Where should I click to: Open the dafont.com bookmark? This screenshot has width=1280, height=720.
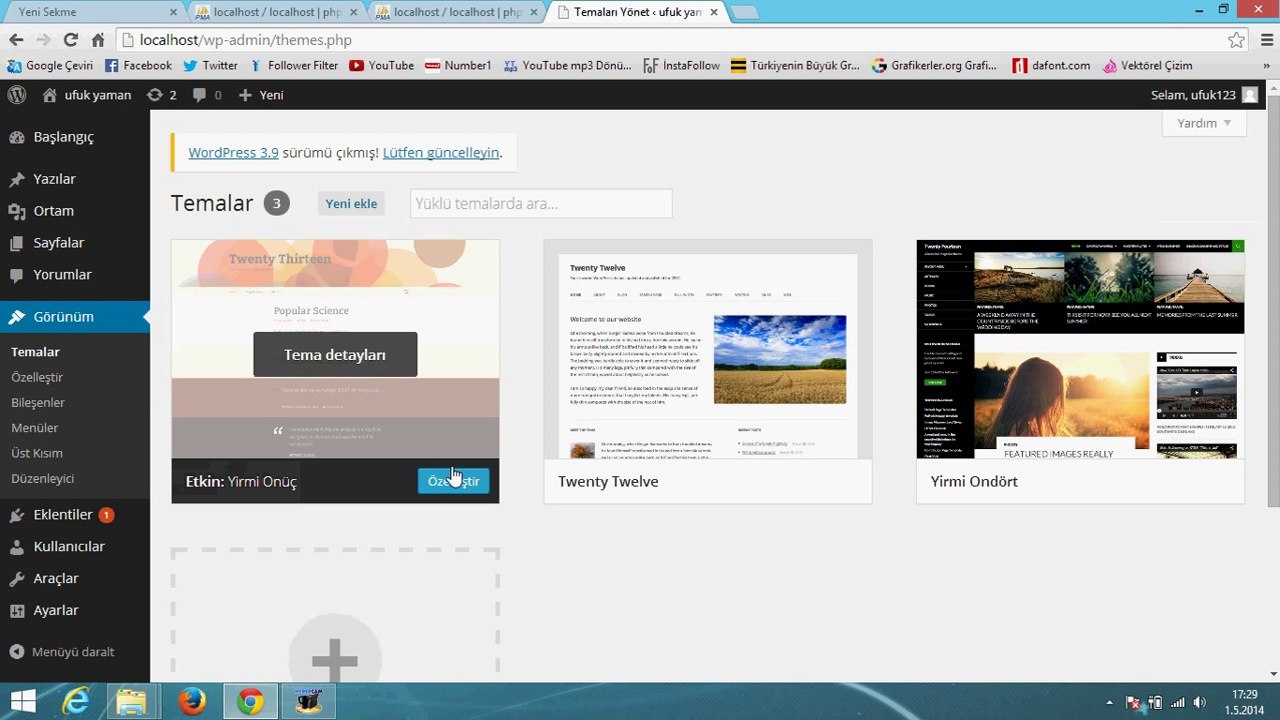pos(1051,66)
